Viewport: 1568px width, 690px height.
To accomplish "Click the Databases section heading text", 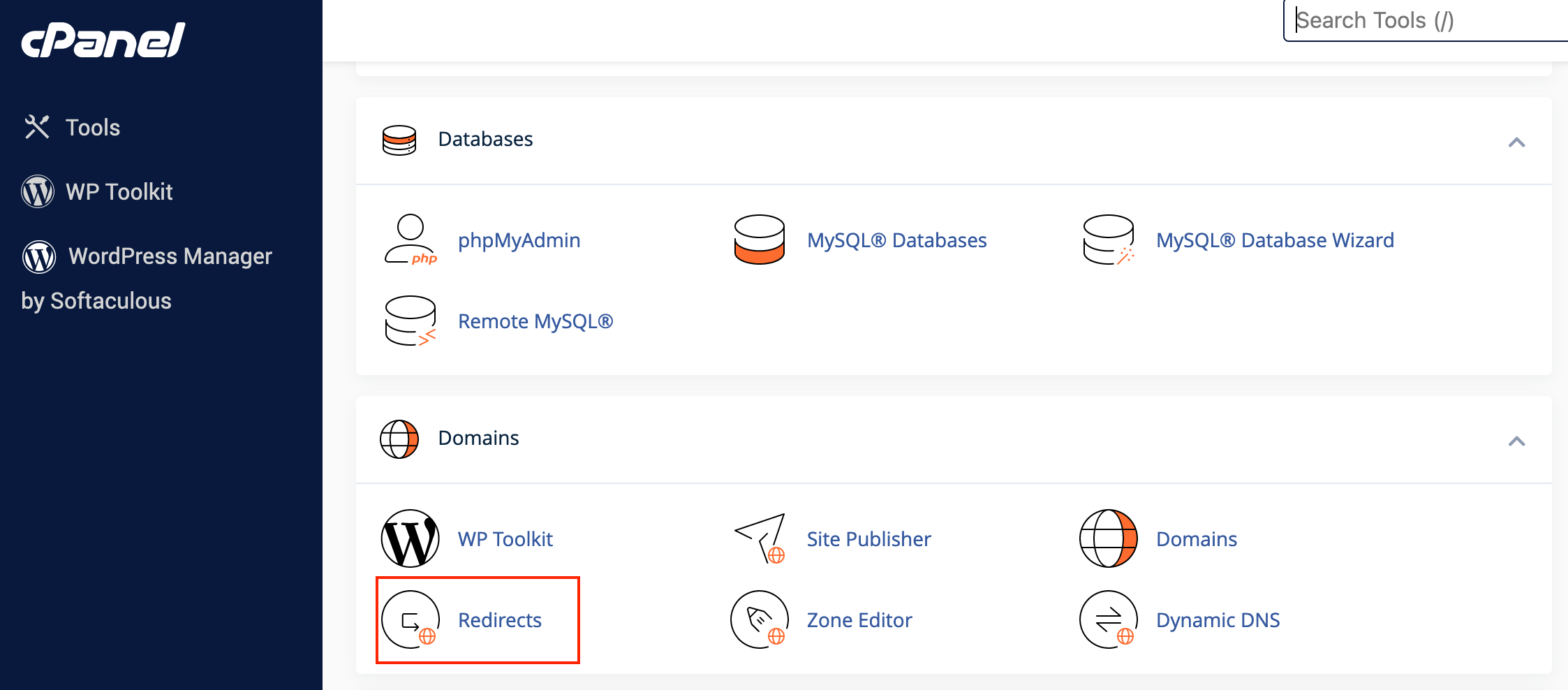I will (486, 140).
